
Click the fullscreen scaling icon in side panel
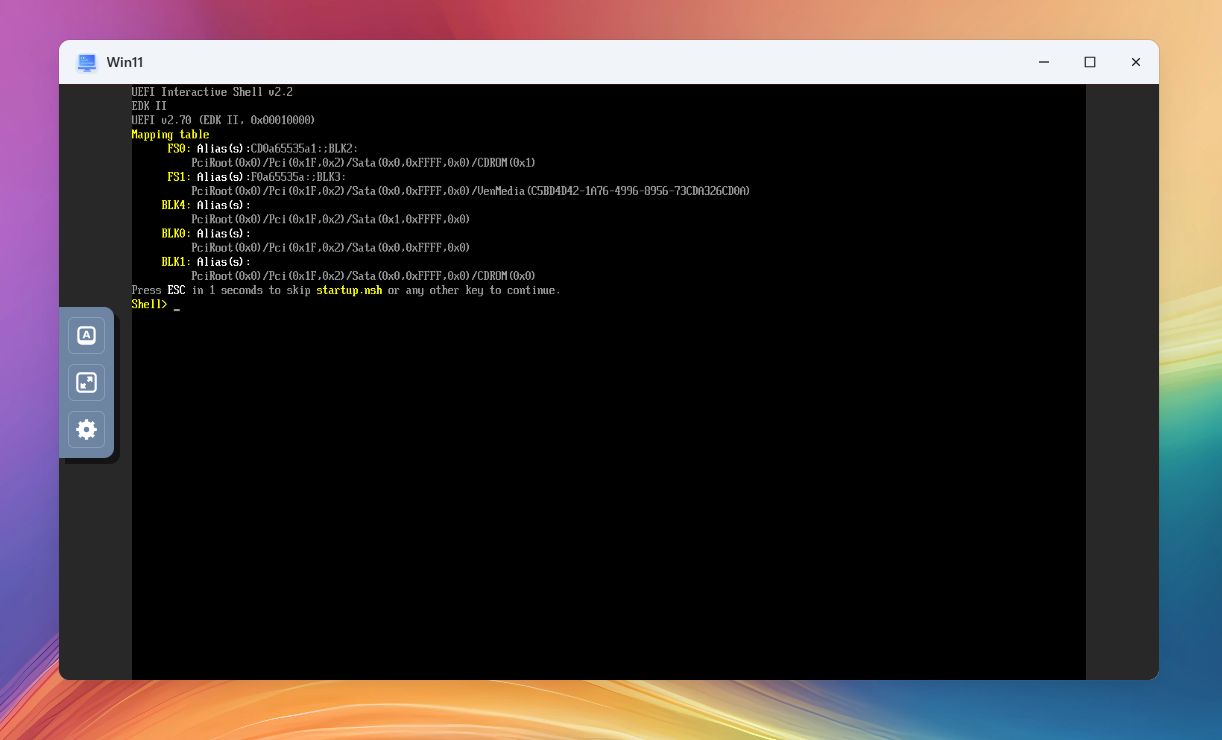[86, 383]
